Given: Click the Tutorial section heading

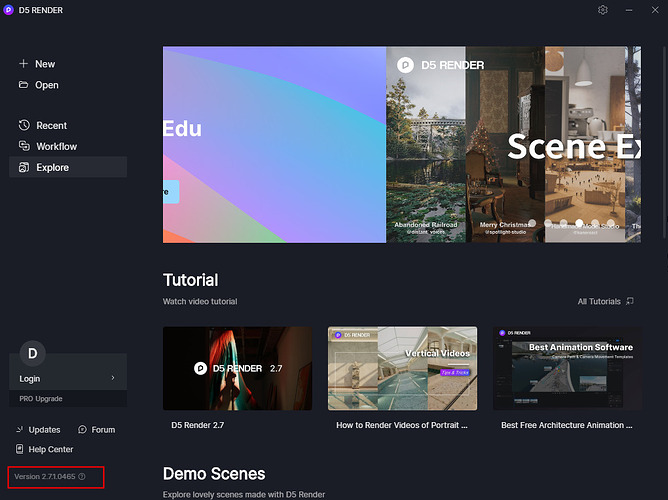Looking at the screenshot, I should [190, 280].
